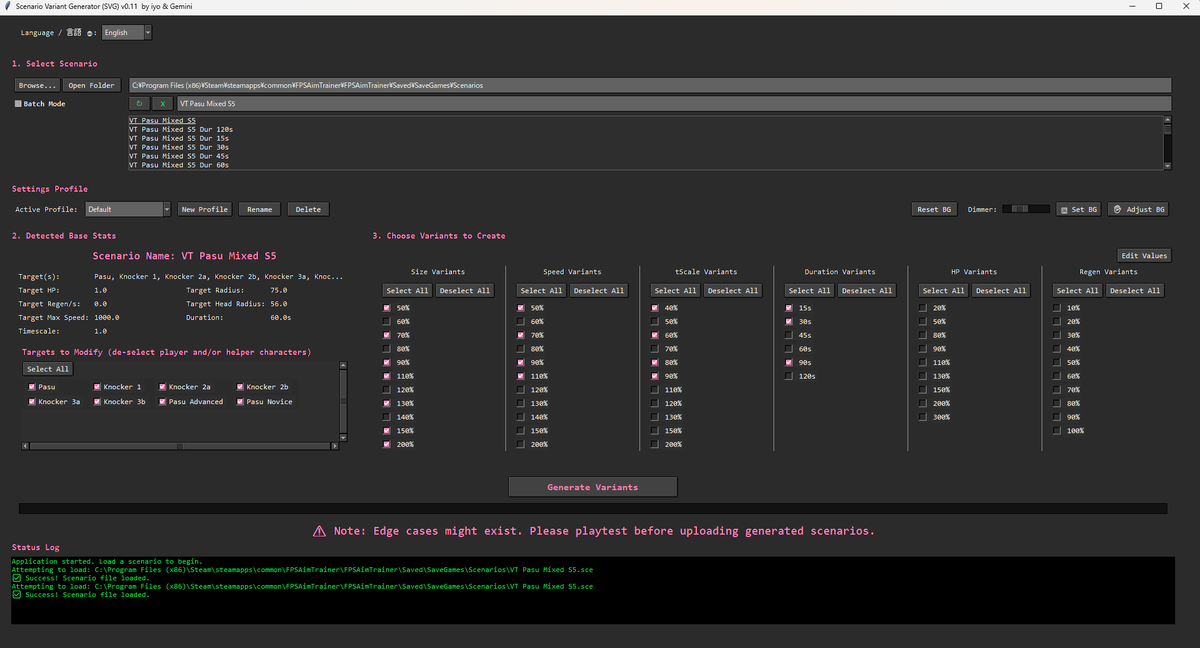Image resolution: width=1200 pixels, height=648 pixels.
Task: Click the Reset BG button
Action: (x=934, y=209)
